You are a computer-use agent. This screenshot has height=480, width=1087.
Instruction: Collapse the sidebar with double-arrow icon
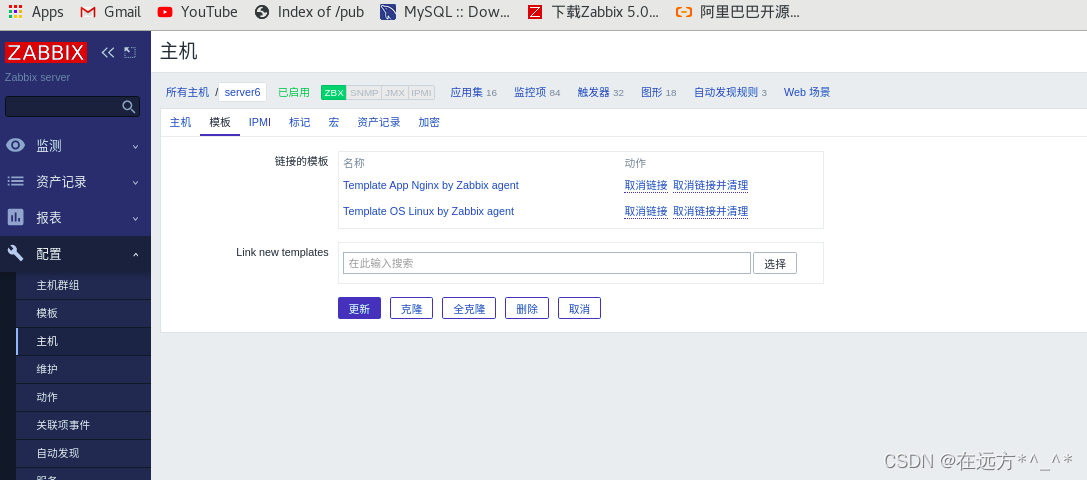coord(108,52)
